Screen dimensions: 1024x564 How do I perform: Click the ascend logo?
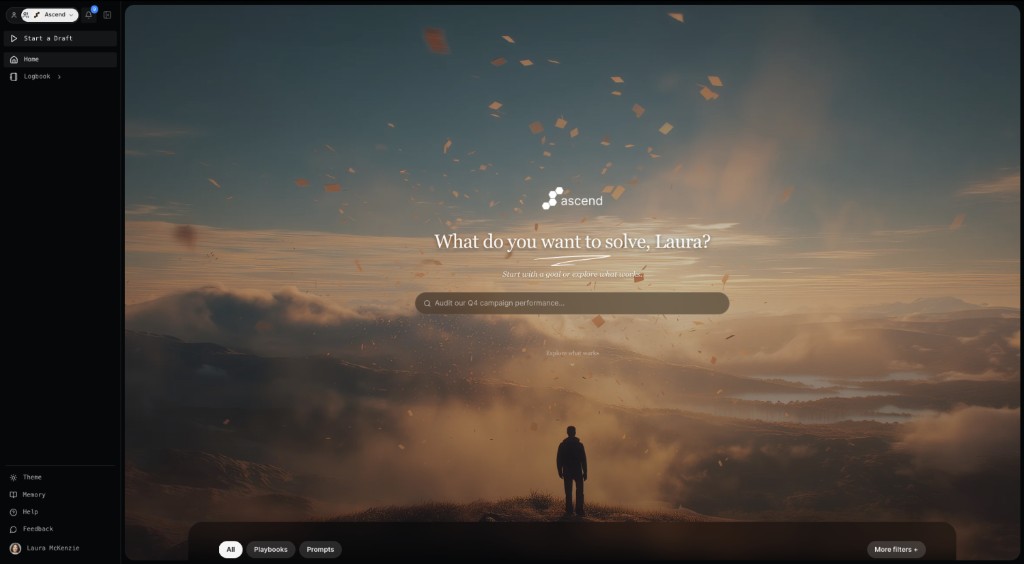[x=572, y=199]
